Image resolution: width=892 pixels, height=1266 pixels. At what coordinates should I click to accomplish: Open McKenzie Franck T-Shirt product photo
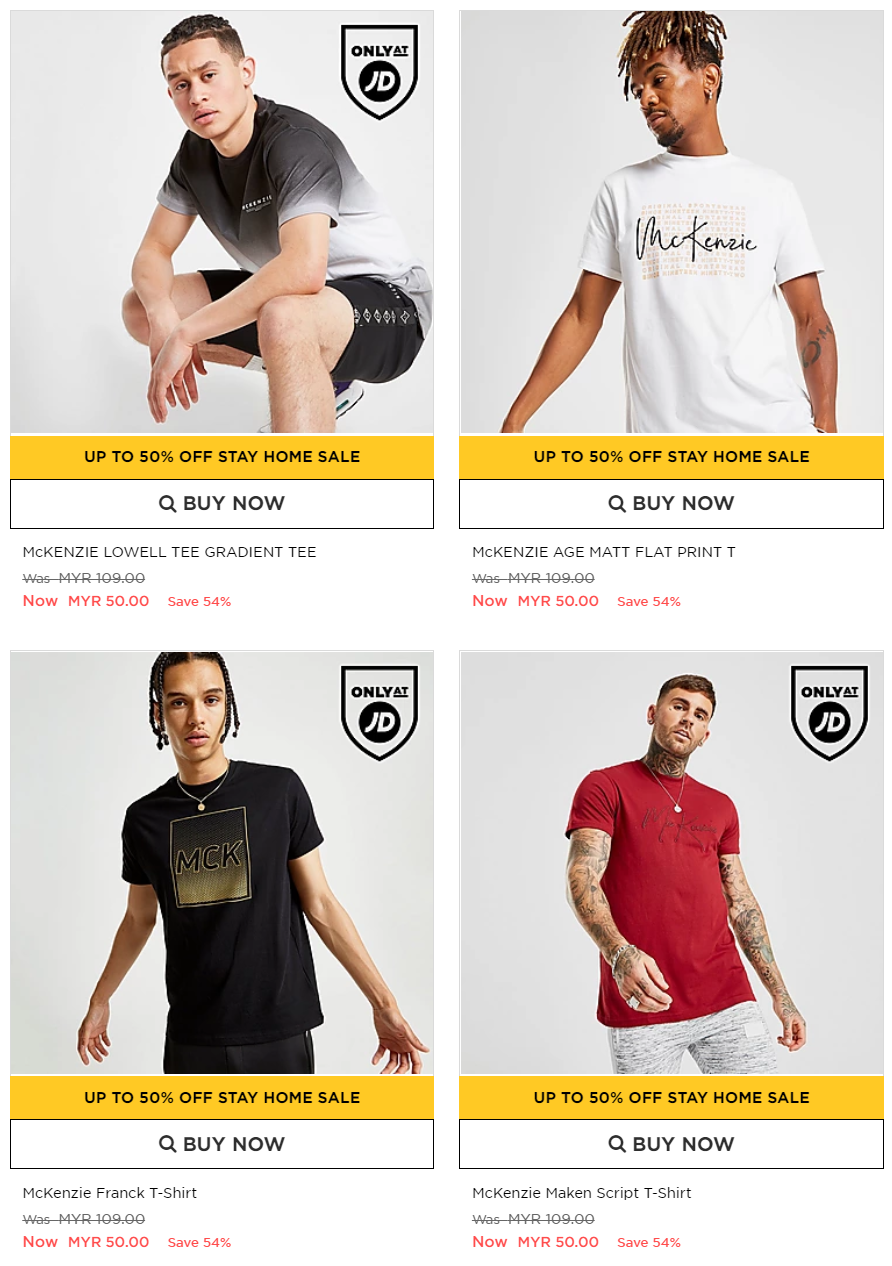(x=222, y=863)
